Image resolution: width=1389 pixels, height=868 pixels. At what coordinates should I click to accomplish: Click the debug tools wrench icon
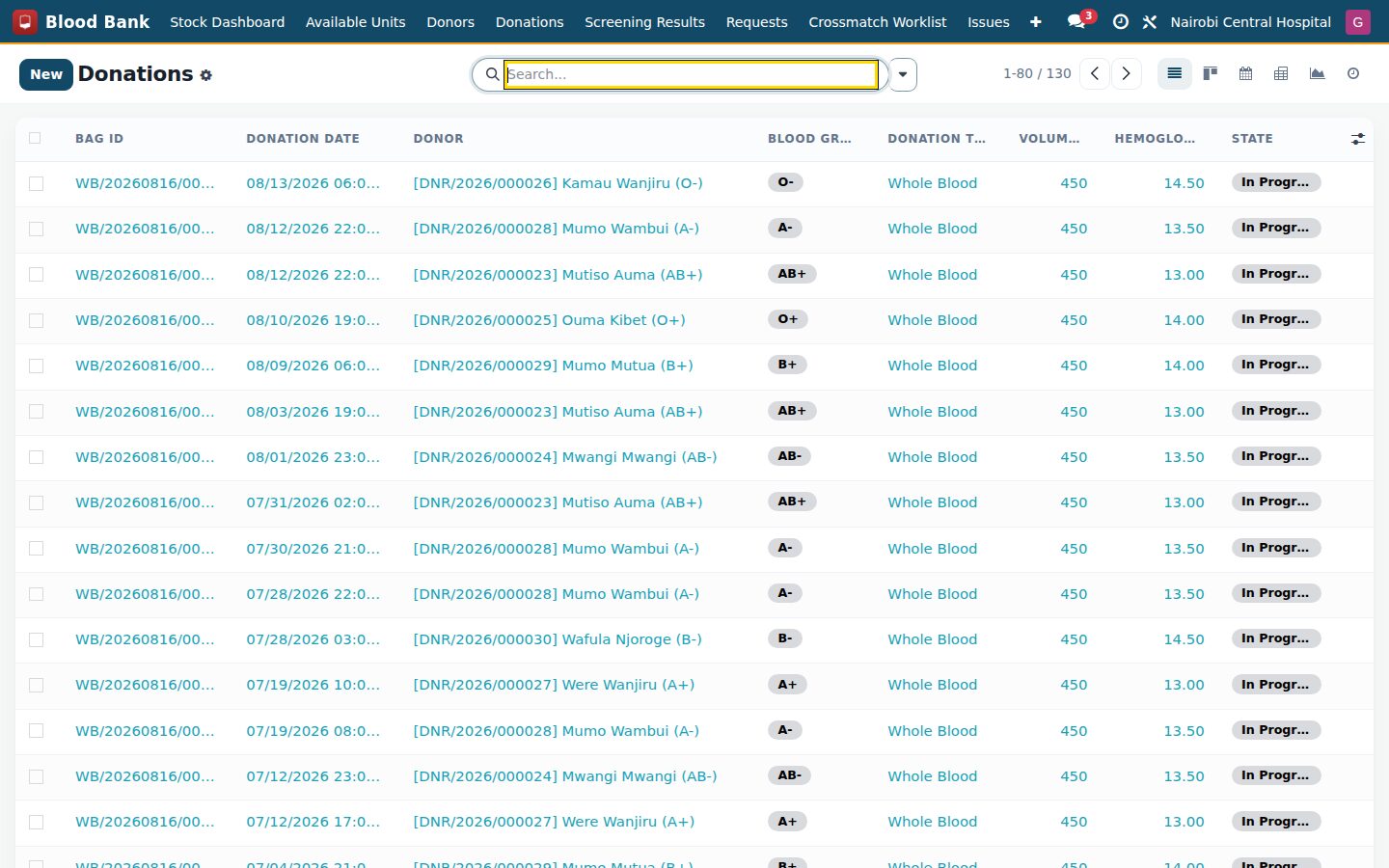[x=1150, y=21]
